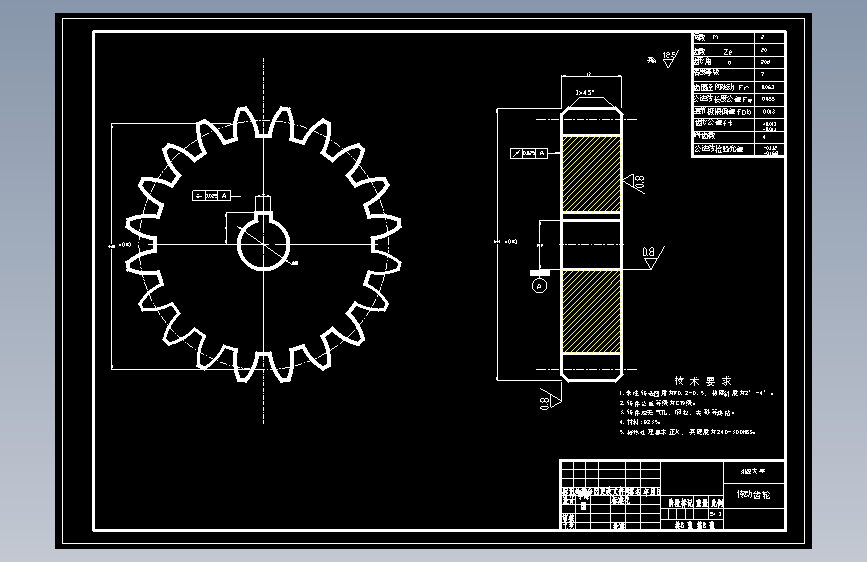Select the 3×45° chamfer dimension text
This screenshot has width=867, height=562.
(x=584, y=92)
